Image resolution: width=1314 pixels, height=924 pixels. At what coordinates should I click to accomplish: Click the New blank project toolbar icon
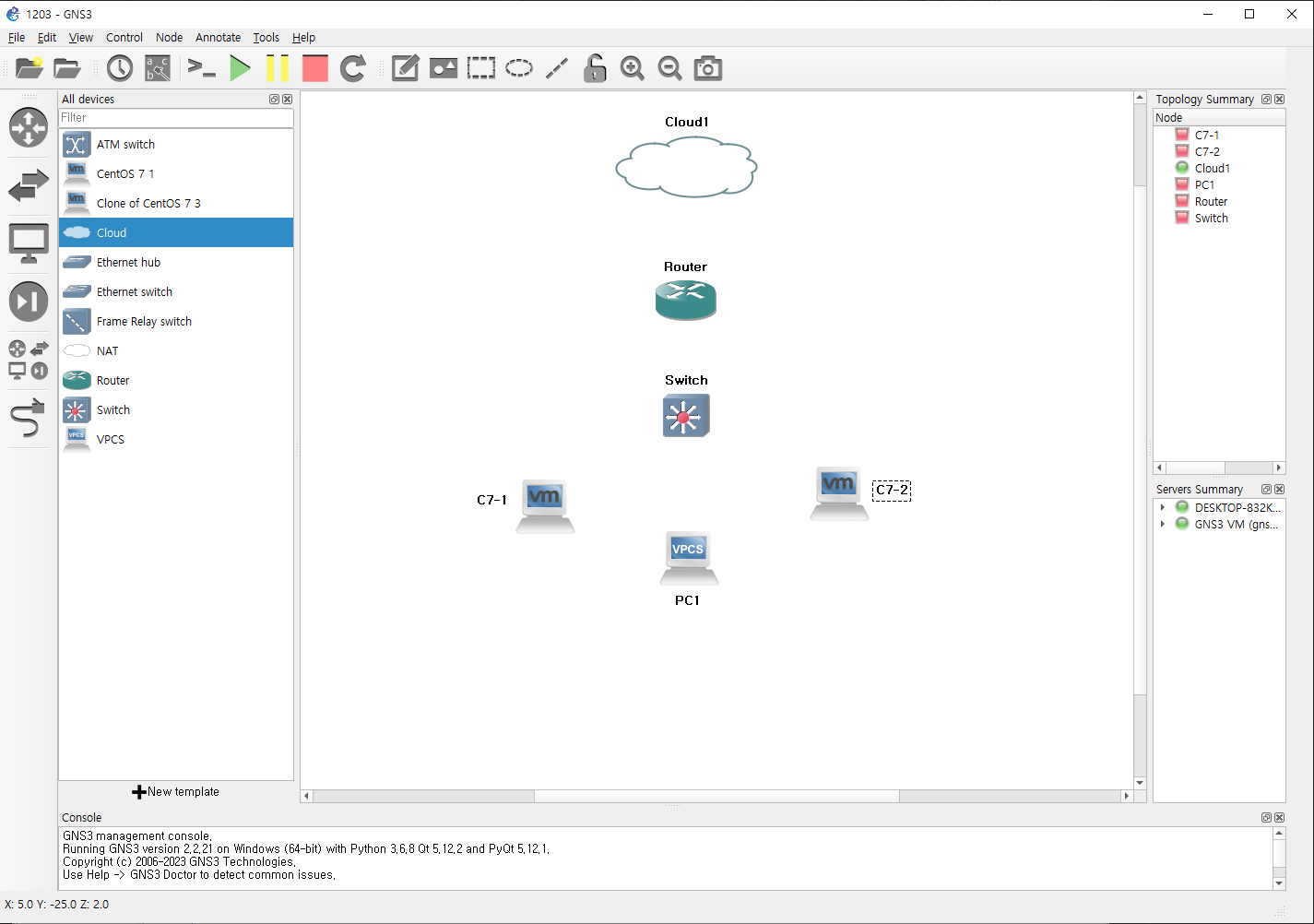(x=30, y=68)
